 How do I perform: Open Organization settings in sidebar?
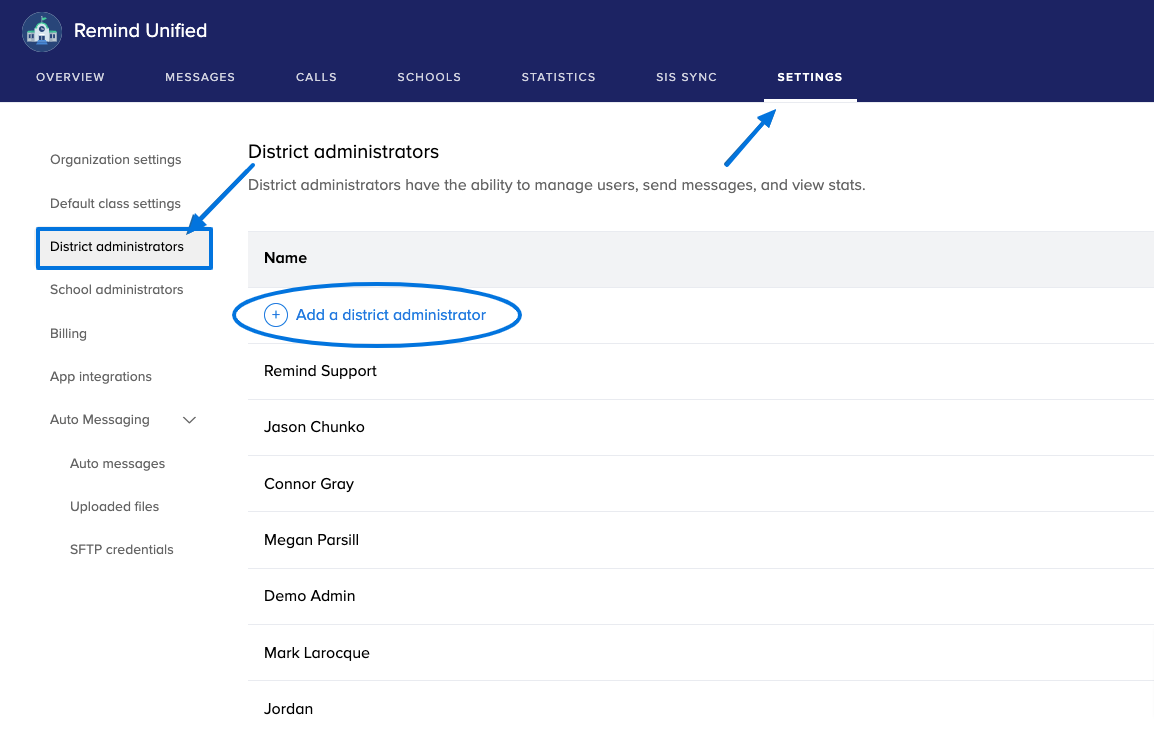(116, 160)
